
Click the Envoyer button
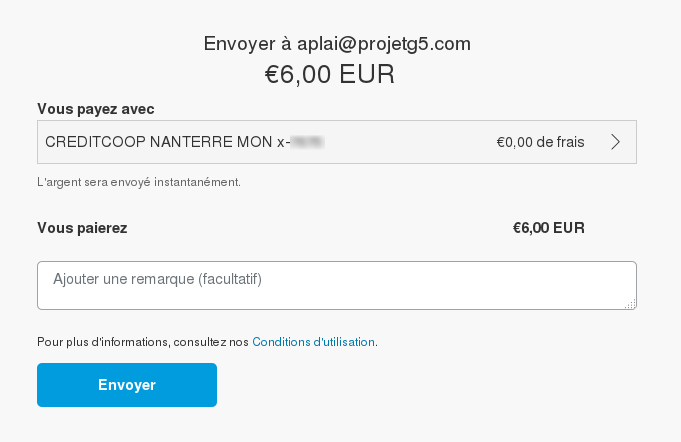tap(127, 385)
